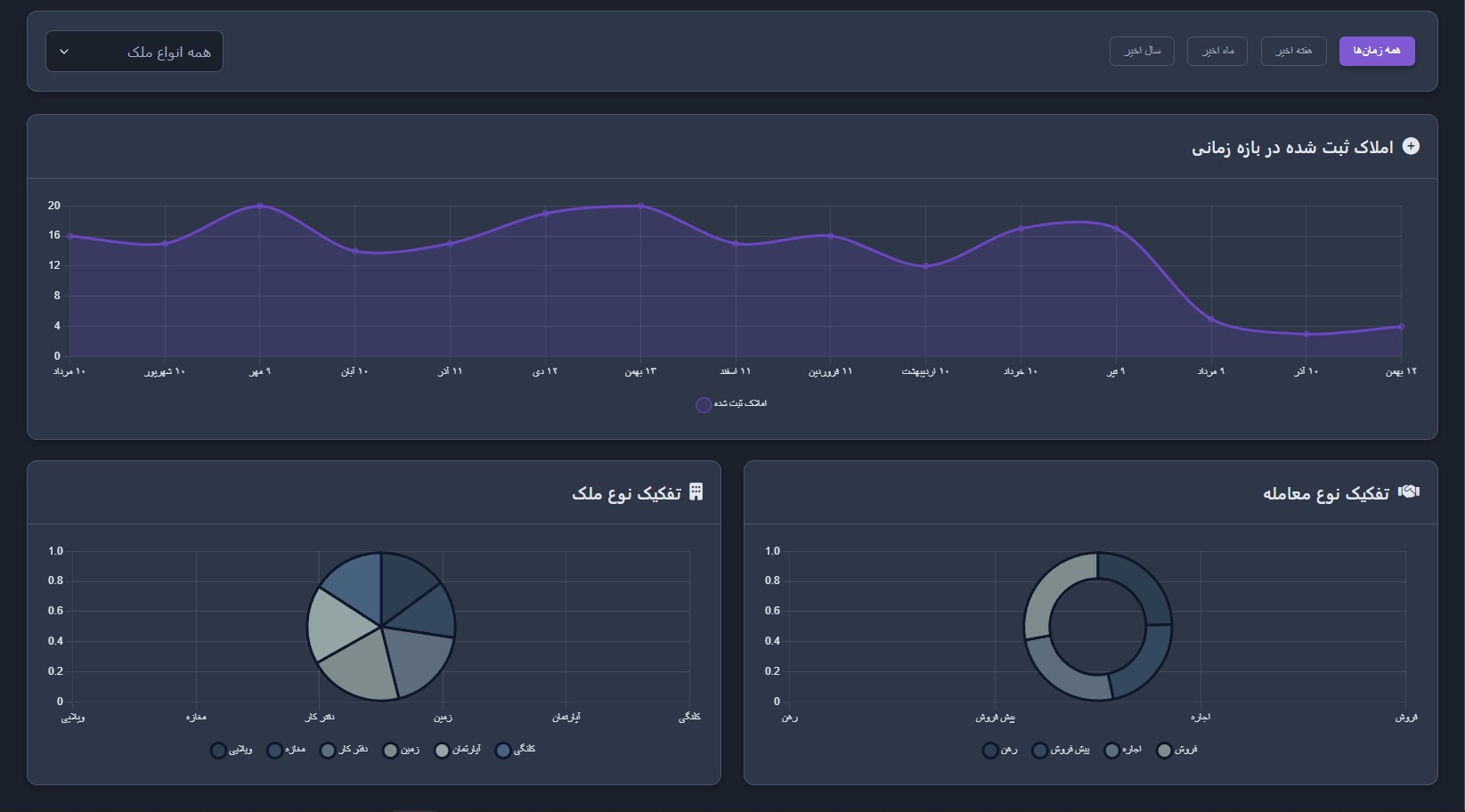Hide the مغازه series via legend
This screenshot has width=1465, height=812.
coord(287,750)
